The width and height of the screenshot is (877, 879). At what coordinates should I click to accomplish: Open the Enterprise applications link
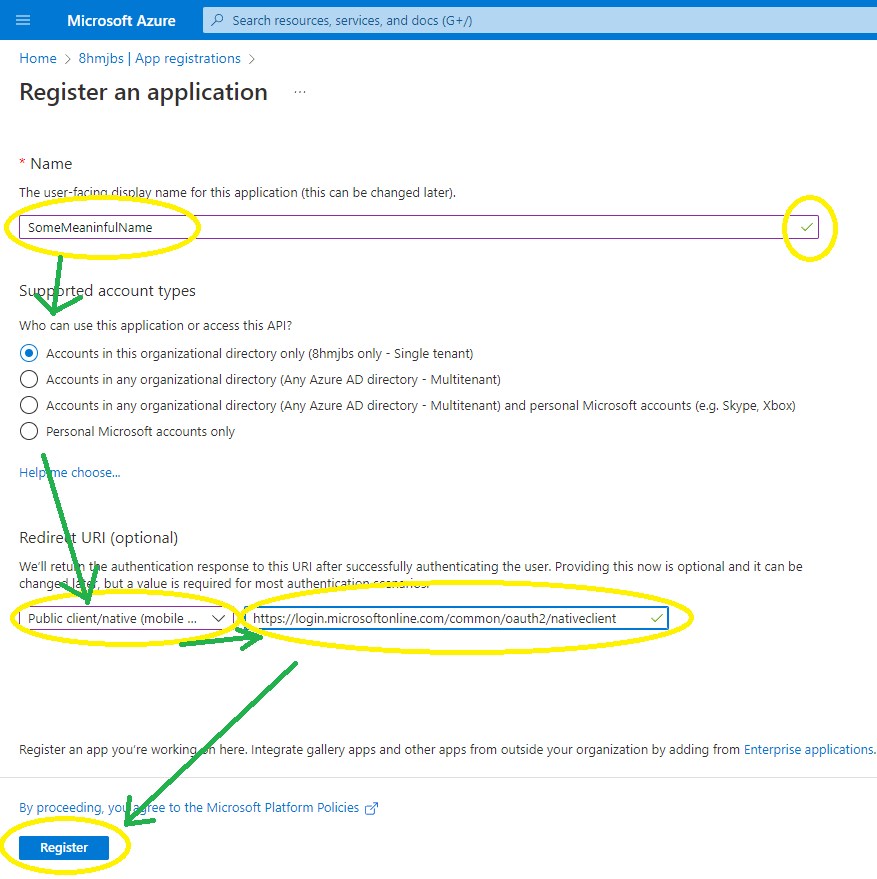coord(808,750)
